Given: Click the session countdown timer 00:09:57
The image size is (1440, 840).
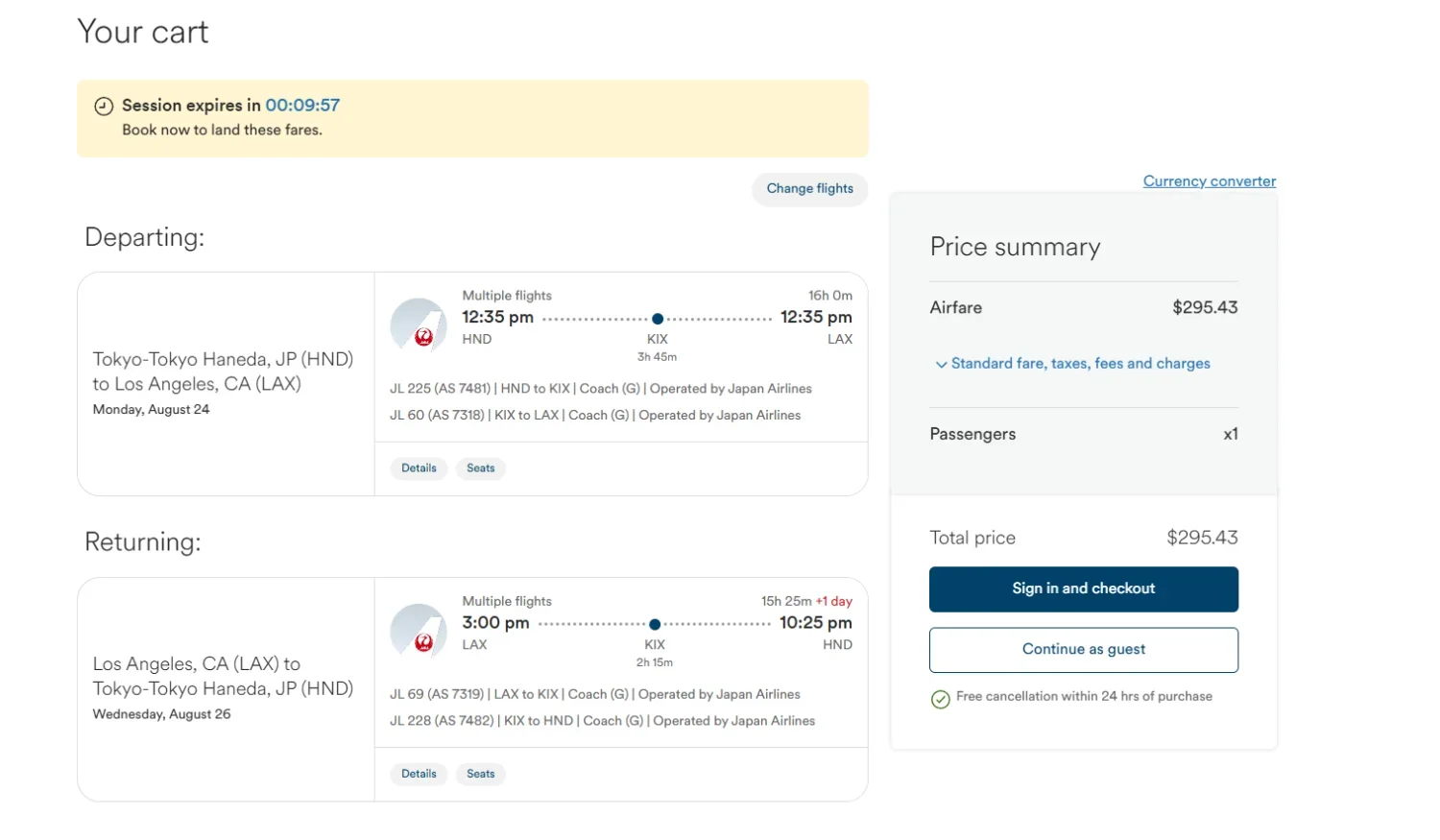Looking at the screenshot, I should click(302, 106).
